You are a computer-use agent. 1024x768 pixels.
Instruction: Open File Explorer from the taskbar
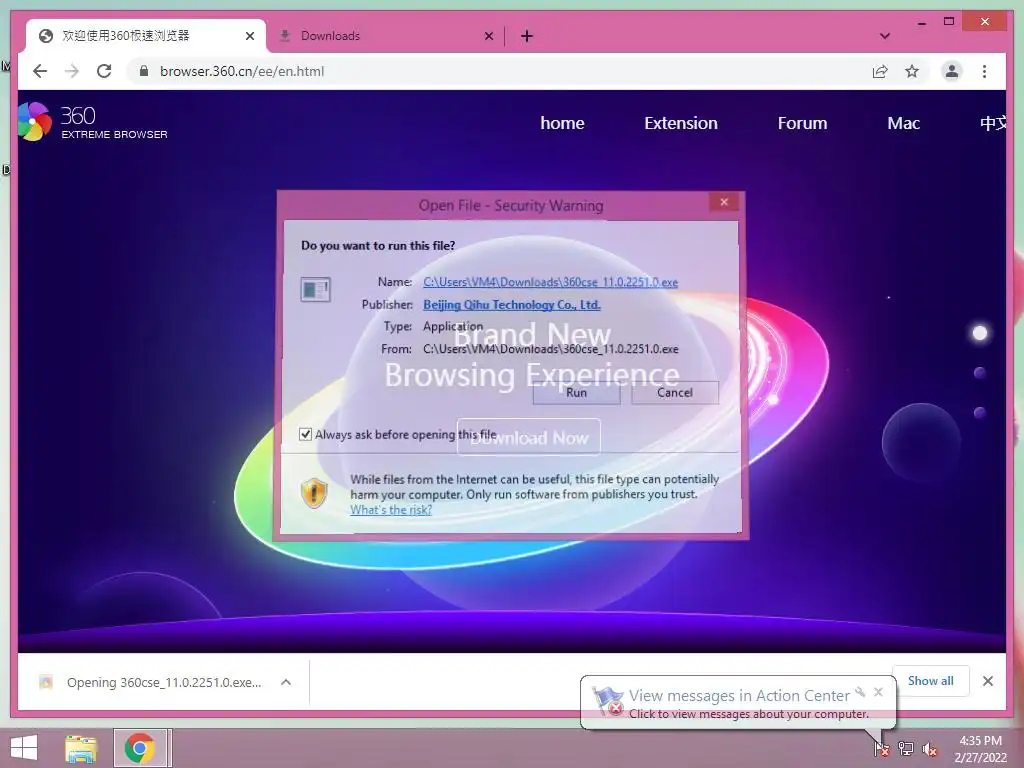81,748
